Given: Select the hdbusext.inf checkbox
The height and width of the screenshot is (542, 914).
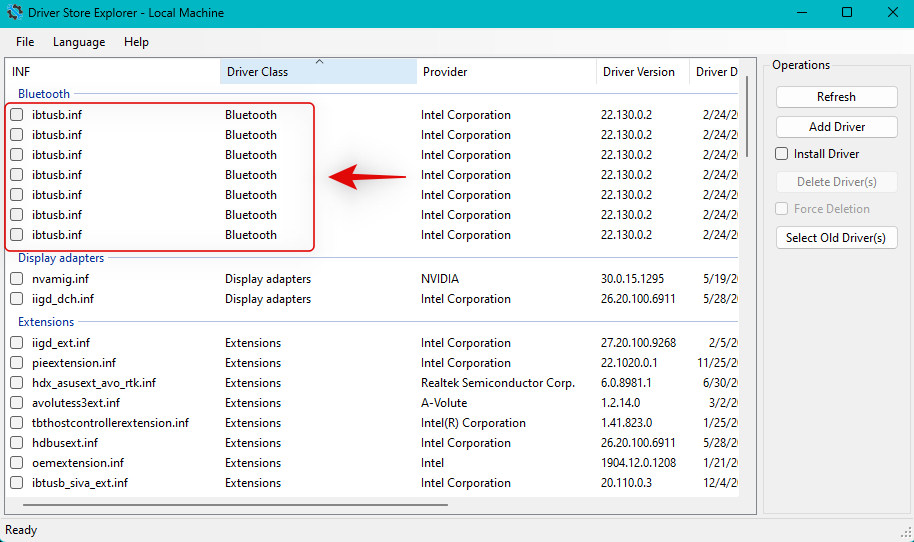Looking at the screenshot, I should point(17,443).
